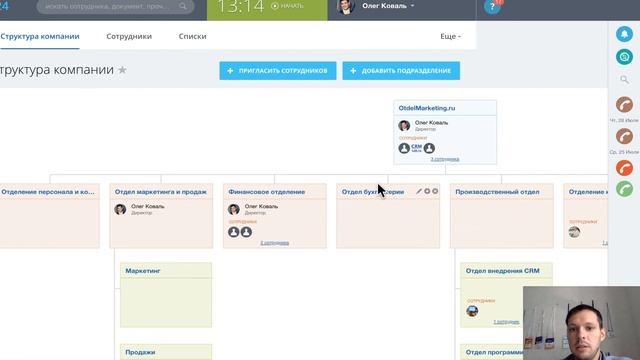The height and width of the screenshot is (360, 640).
Task: Start the workday with Начать button
Action: coord(287,6)
